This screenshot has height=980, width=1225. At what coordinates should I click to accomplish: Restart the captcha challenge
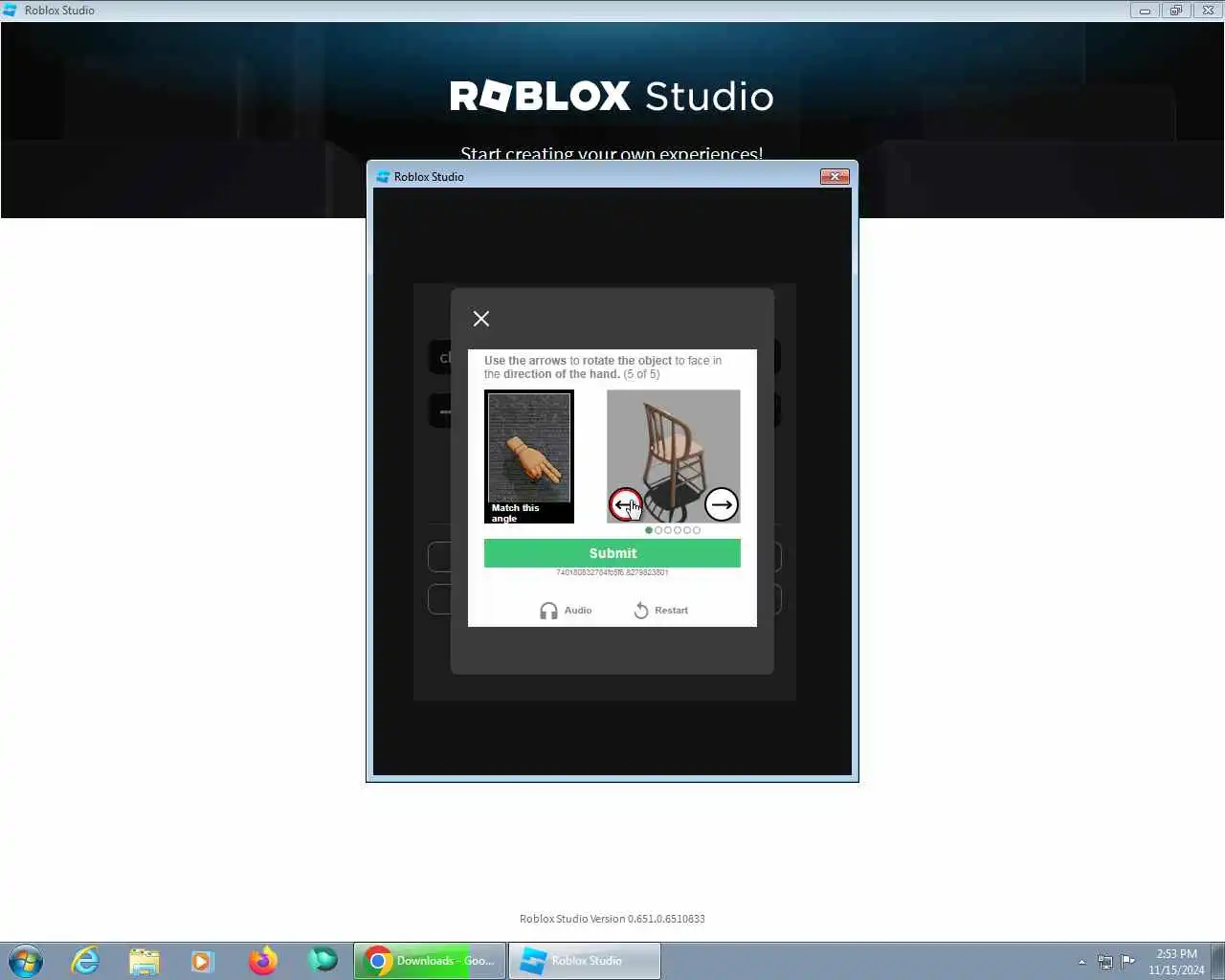coord(660,611)
